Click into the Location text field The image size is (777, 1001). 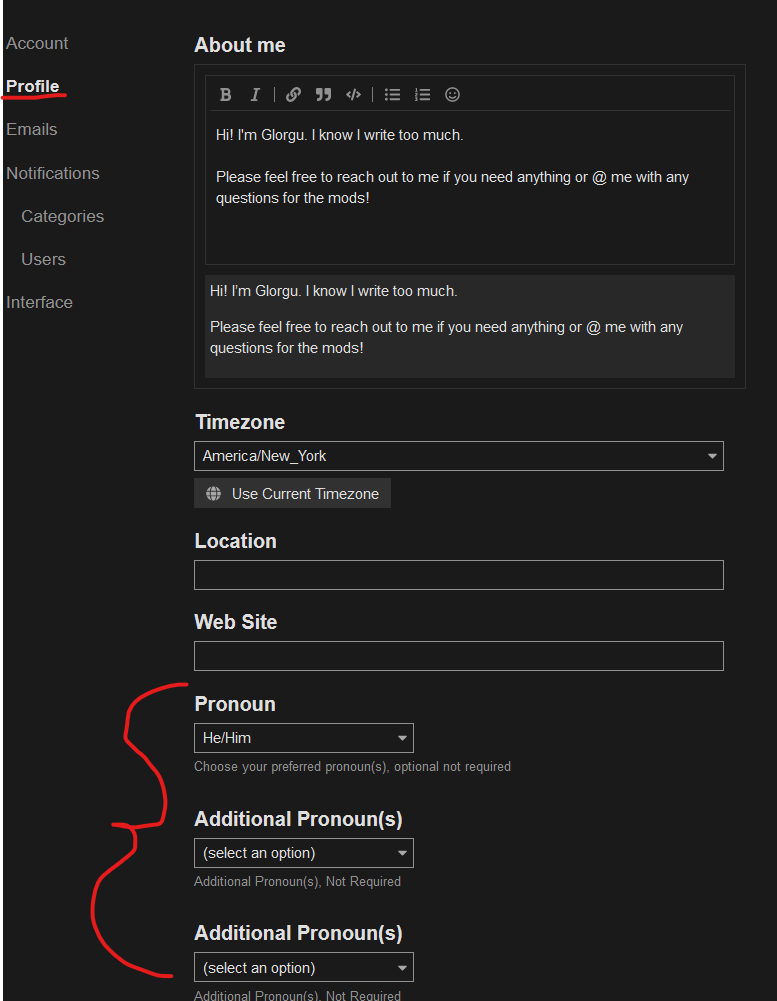pos(458,575)
